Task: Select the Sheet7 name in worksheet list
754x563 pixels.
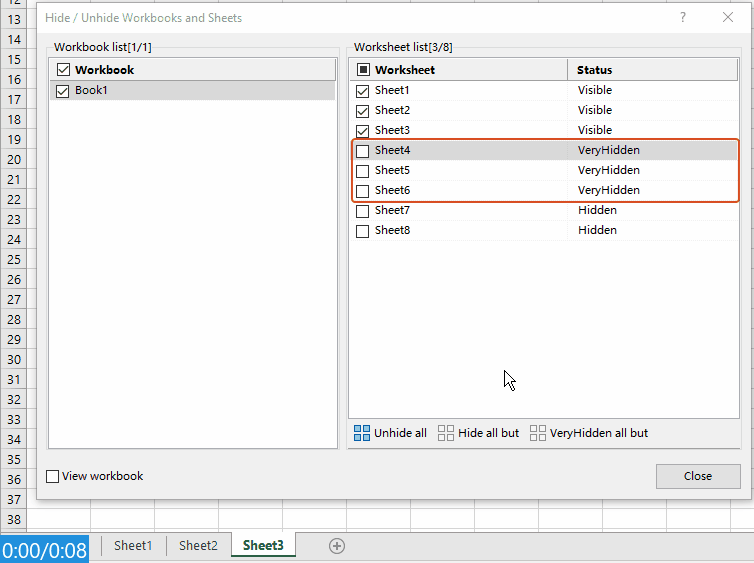Action: point(392,210)
